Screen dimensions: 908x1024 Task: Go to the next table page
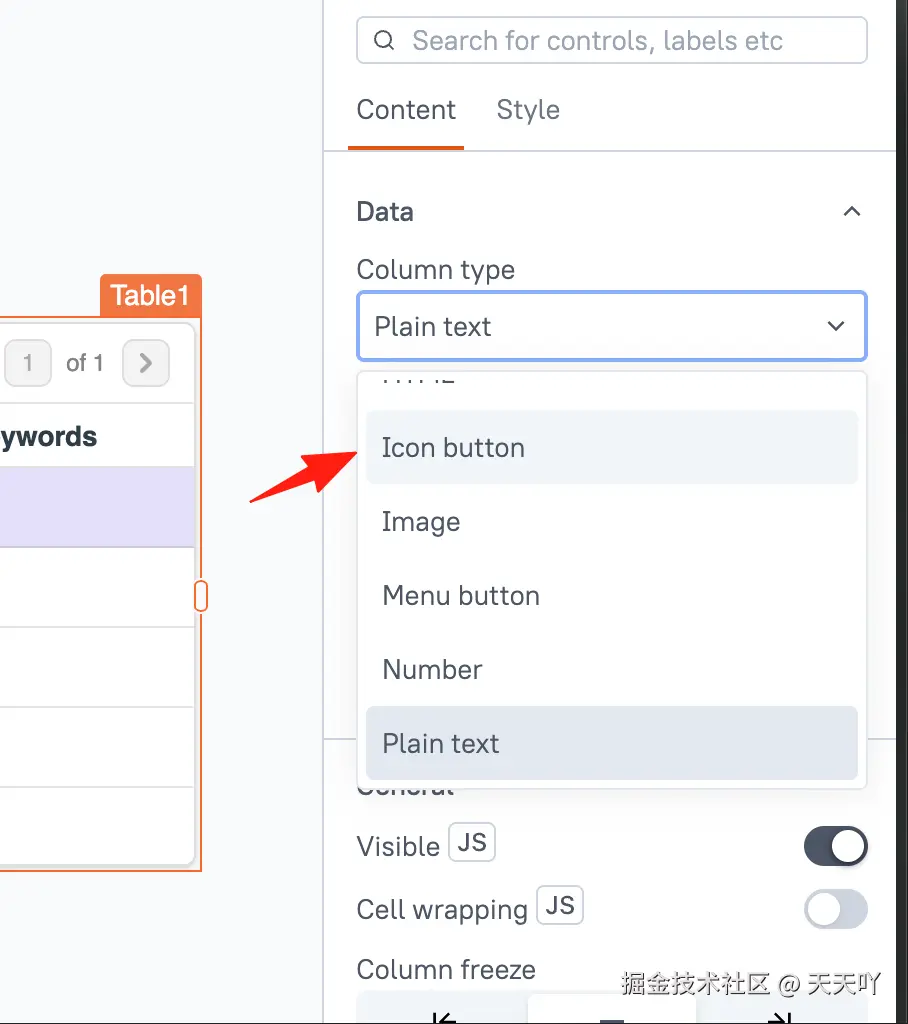pos(146,363)
